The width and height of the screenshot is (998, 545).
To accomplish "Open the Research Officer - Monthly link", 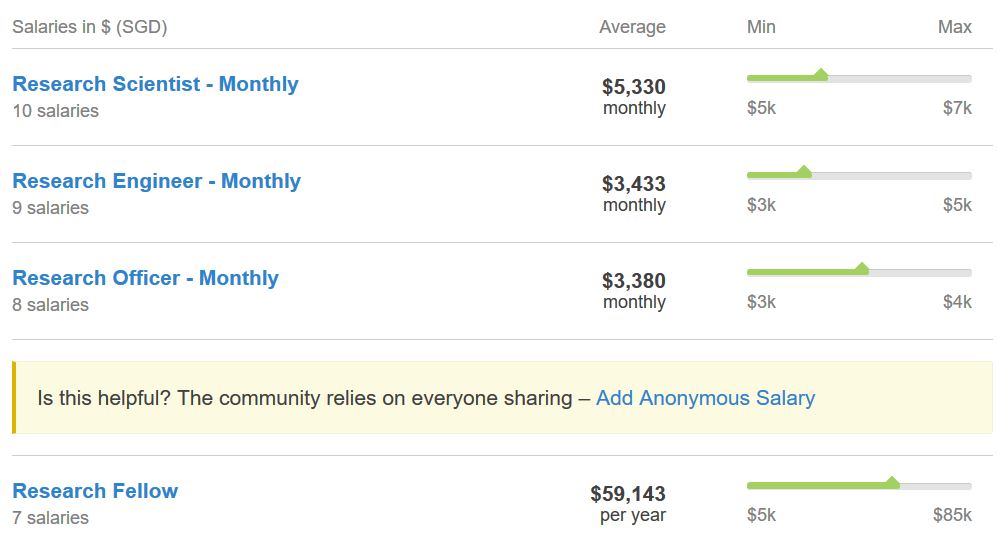I will pyautogui.click(x=145, y=278).
